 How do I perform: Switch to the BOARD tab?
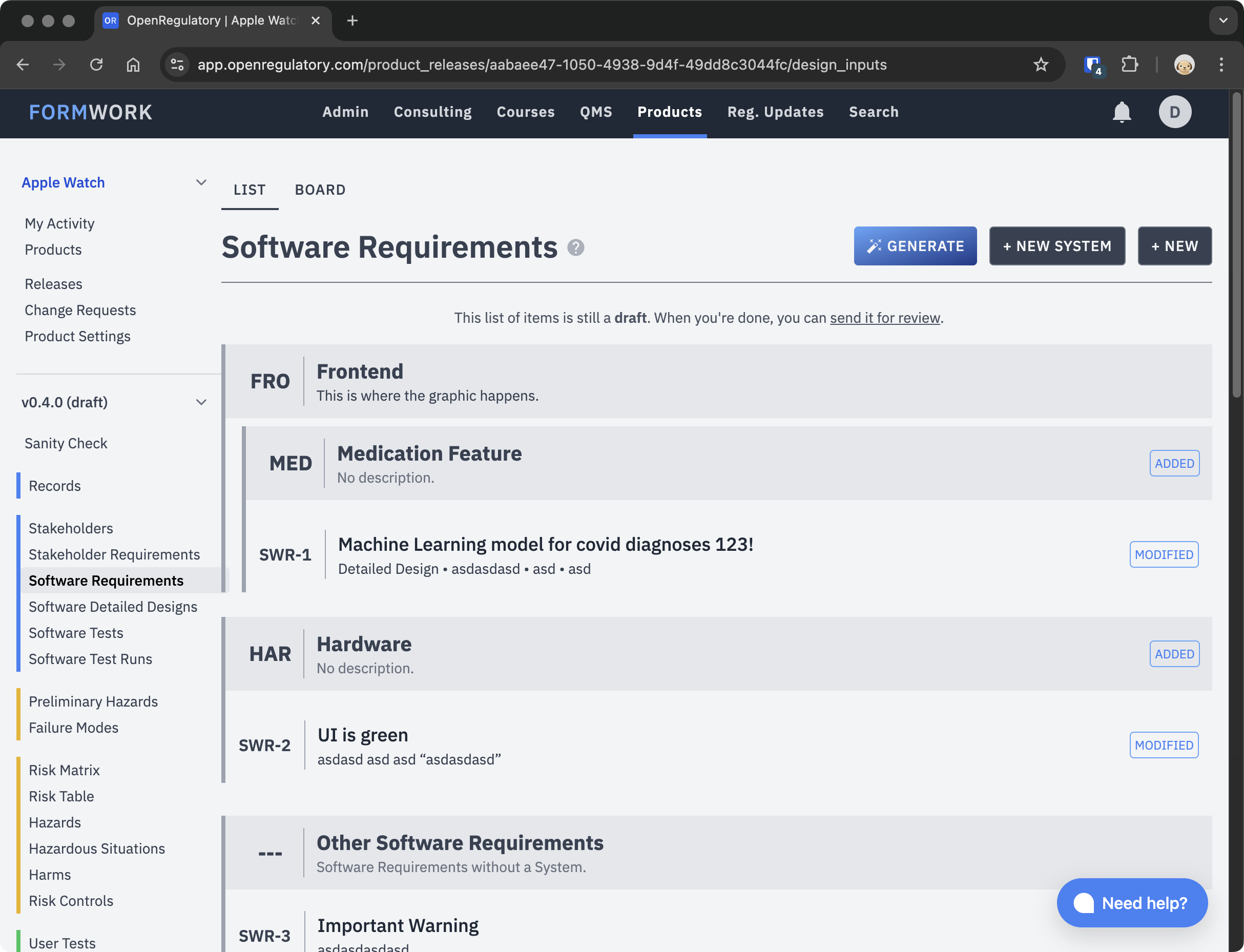[x=320, y=190]
